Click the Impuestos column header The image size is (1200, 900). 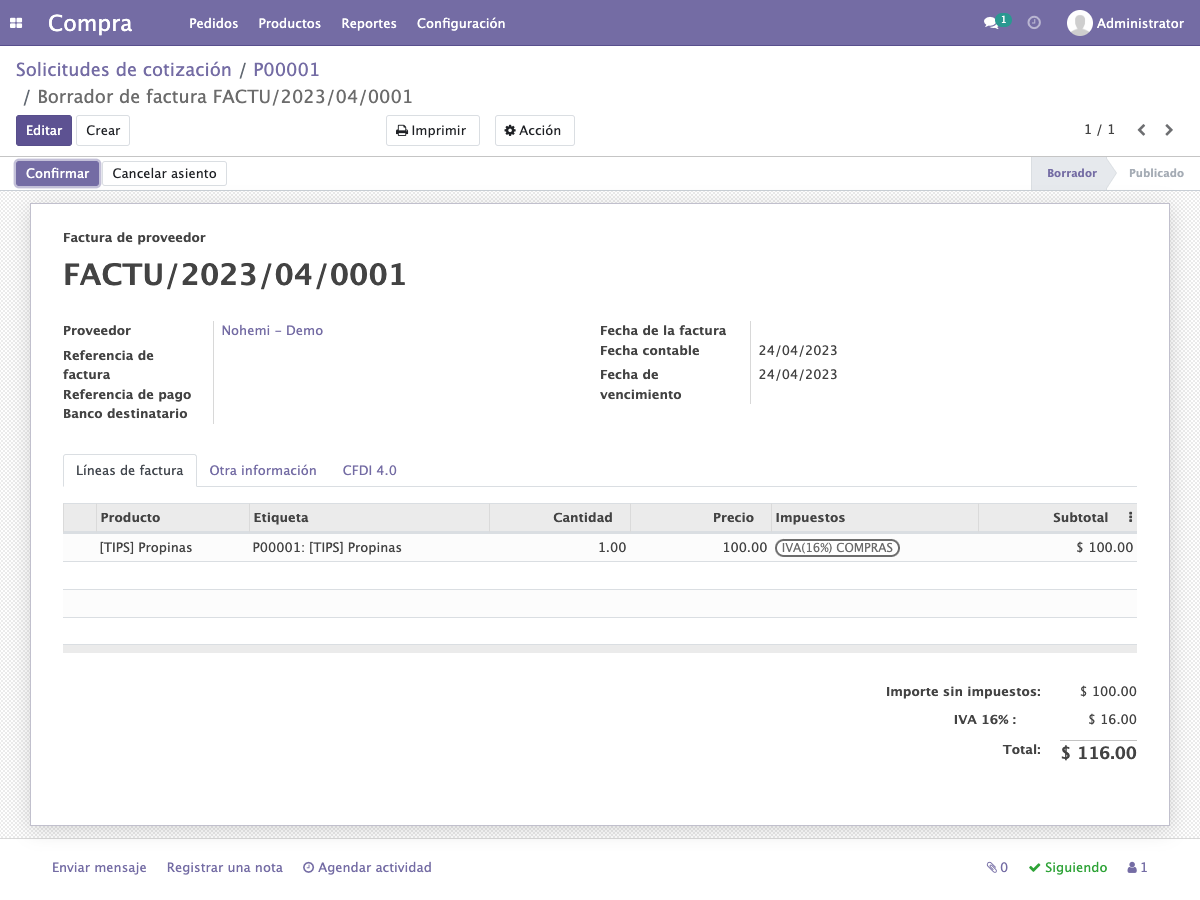coord(875,518)
